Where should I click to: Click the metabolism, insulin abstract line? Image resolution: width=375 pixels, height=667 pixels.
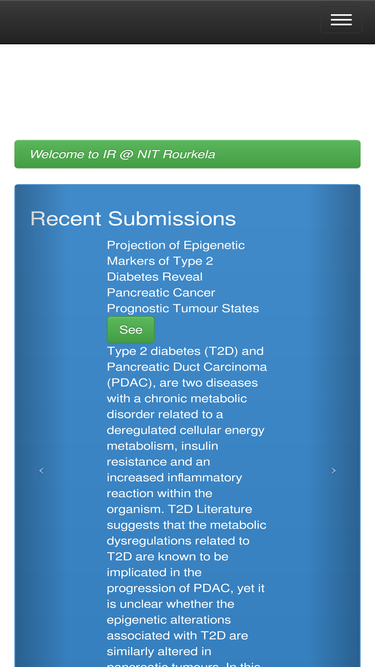click(162, 446)
